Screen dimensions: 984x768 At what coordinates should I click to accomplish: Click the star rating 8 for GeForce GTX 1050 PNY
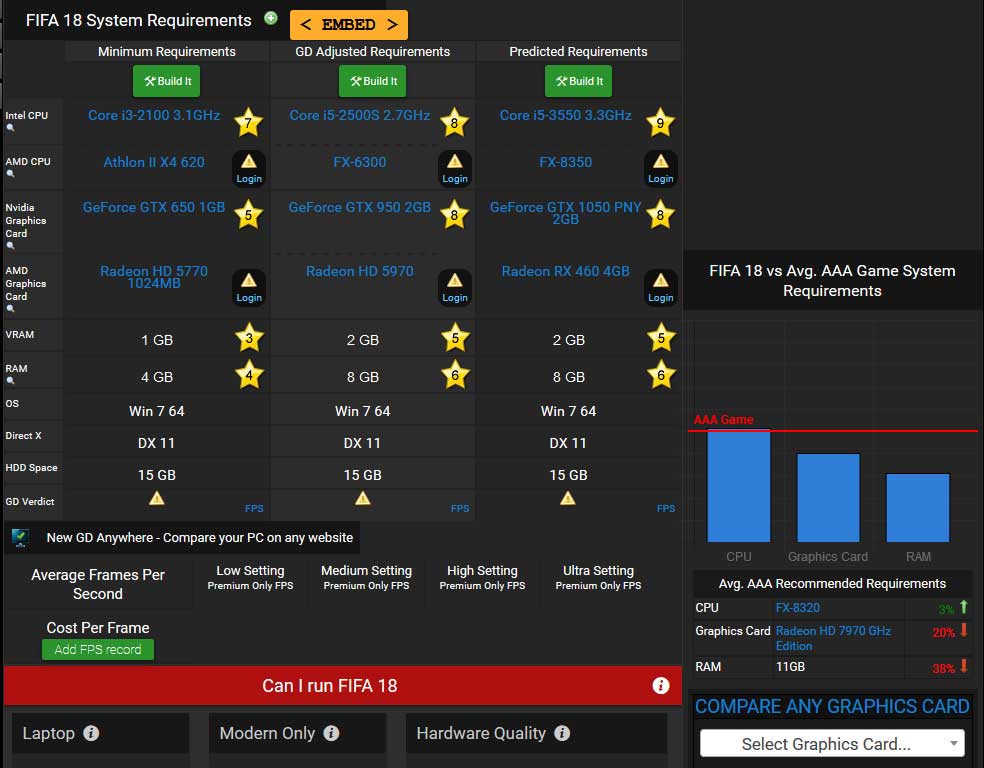(660, 215)
